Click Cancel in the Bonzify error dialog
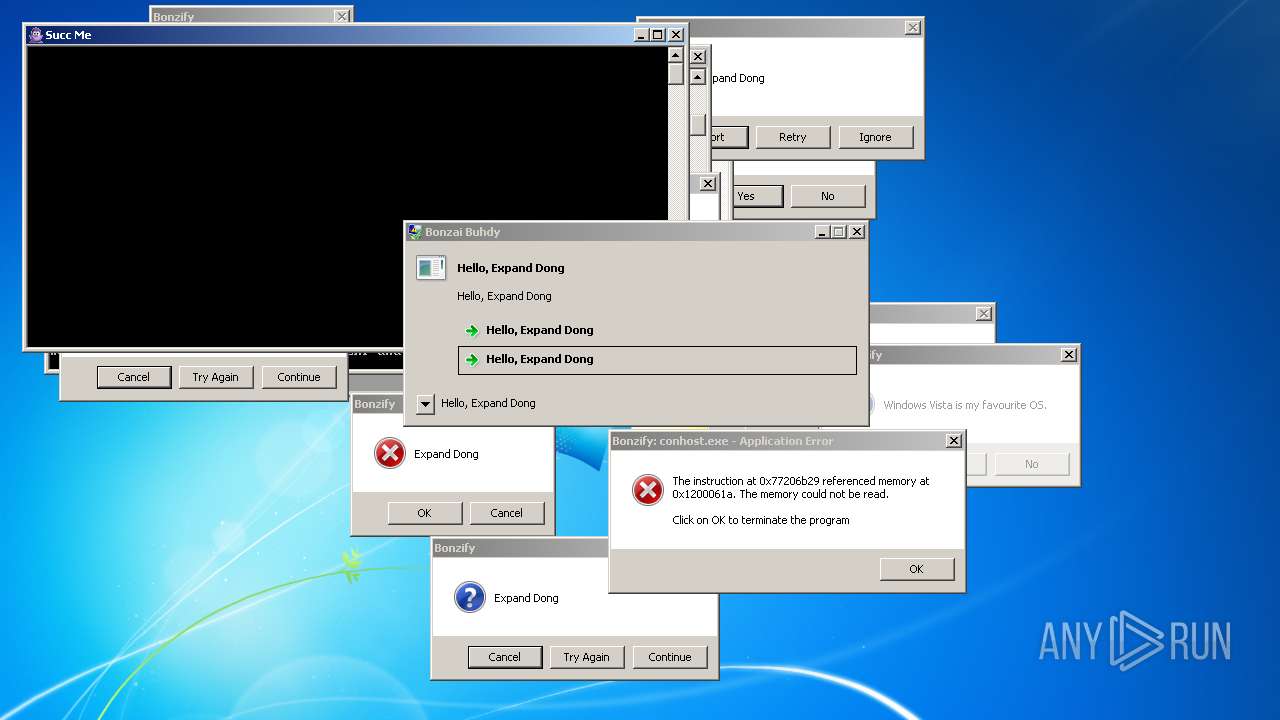 (x=506, y=513)
